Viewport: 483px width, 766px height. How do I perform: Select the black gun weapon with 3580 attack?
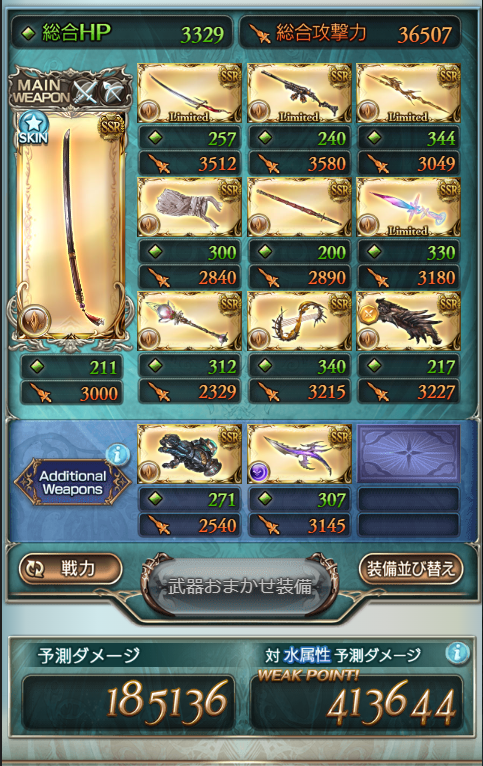coord(299,93)
